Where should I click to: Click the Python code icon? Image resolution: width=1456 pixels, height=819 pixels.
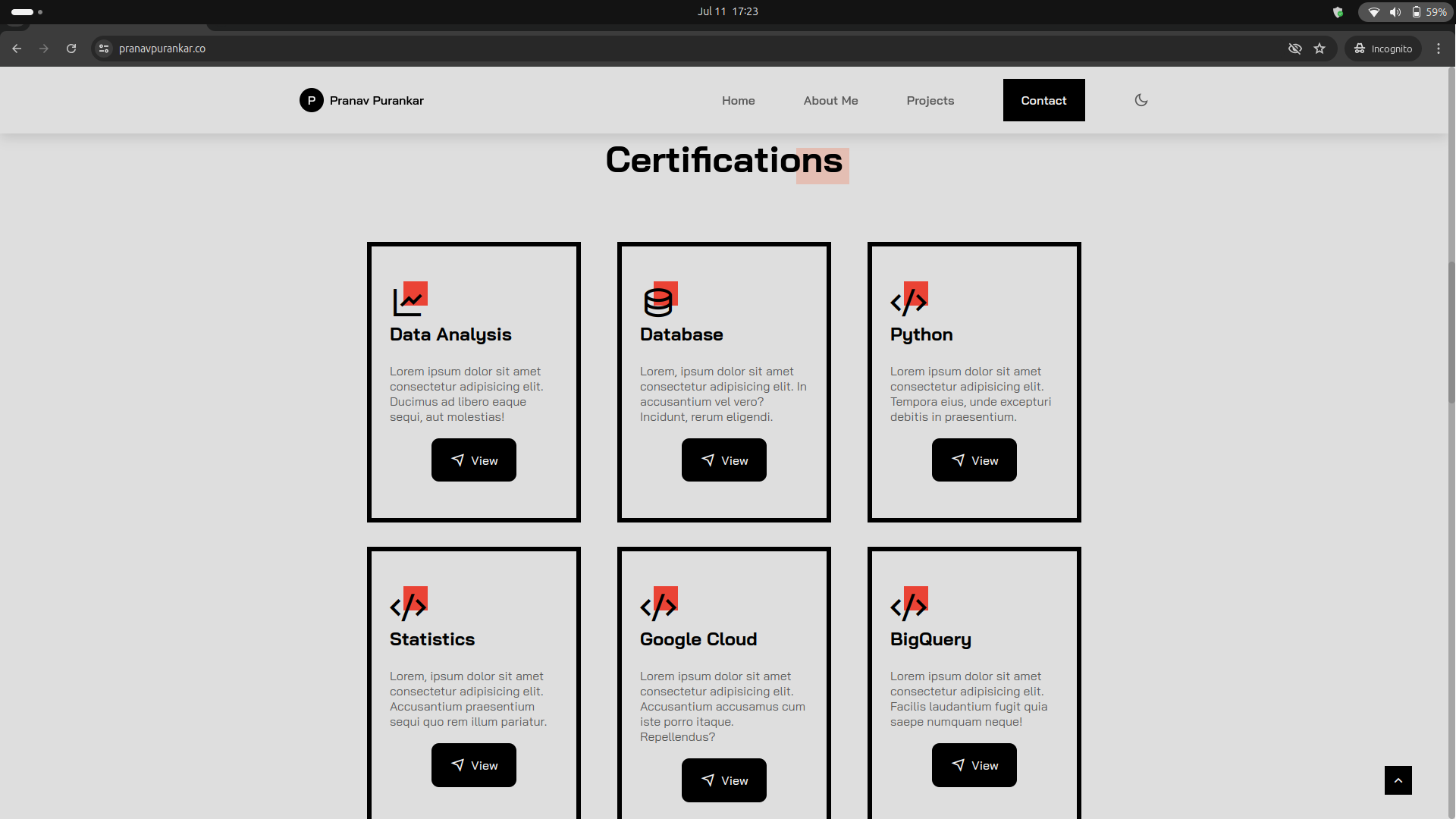click(x=909, y=299)
